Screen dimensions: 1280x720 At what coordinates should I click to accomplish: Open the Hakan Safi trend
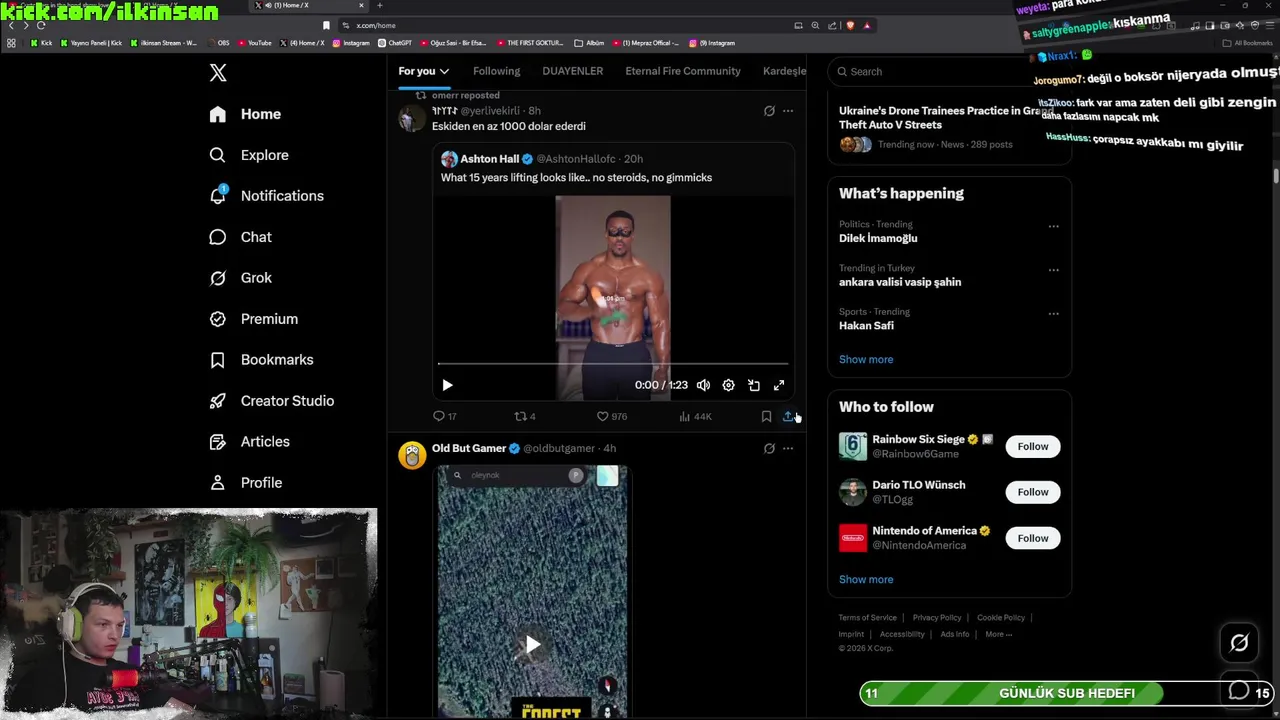[x=866, y=326]
